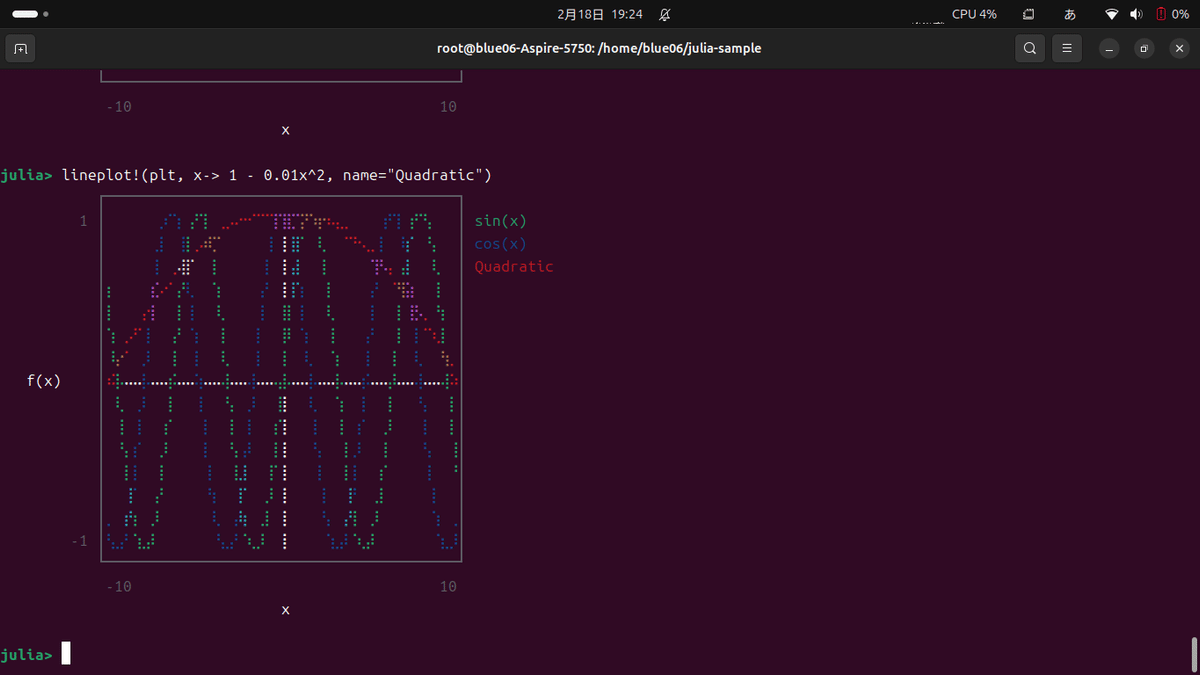This screenshot has width=1200, height=675.
Task: Mute audio via the volume indicator
Action: (1135, 14)
